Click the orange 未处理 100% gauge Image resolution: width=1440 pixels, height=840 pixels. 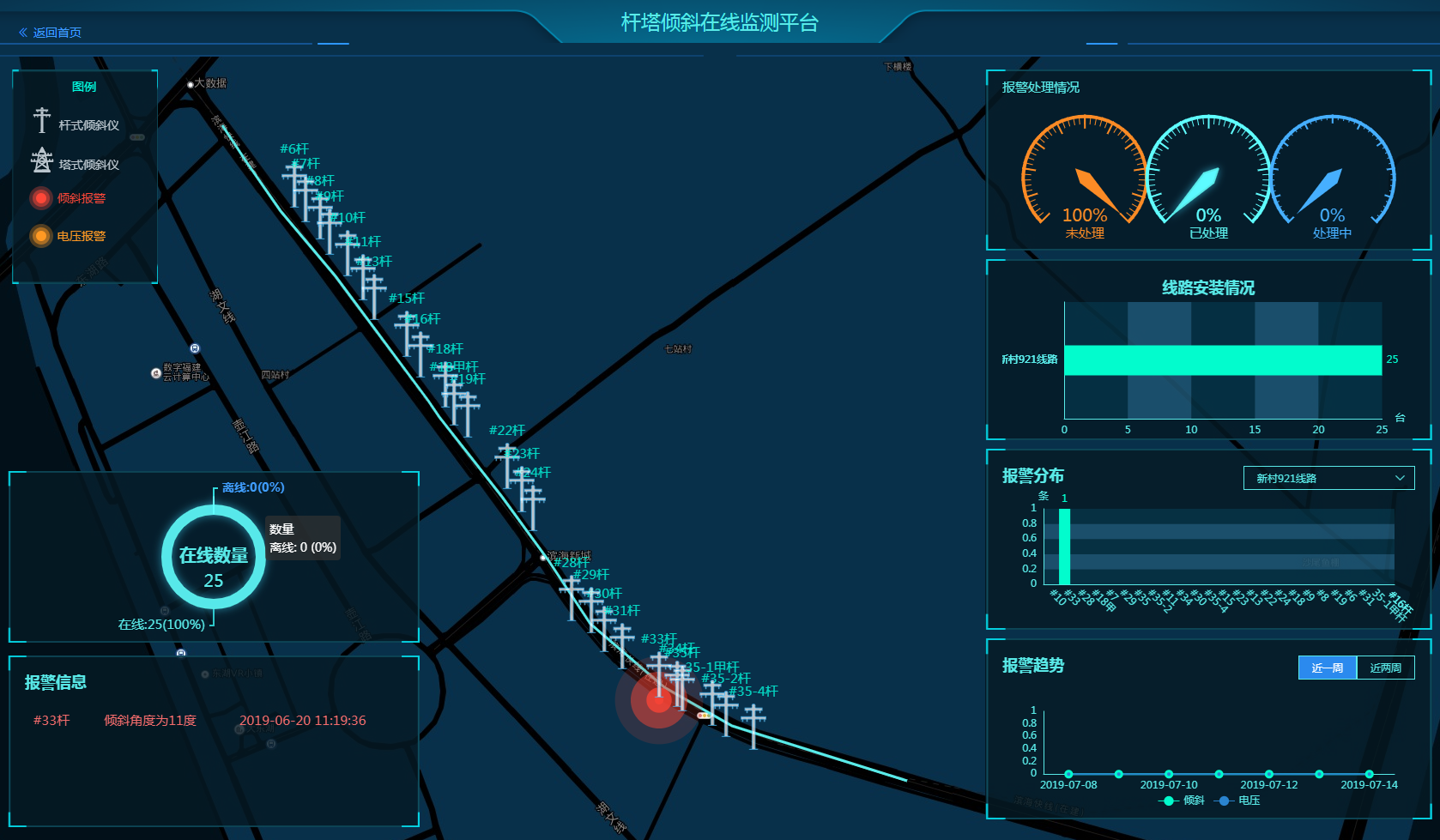point(1084,178)
